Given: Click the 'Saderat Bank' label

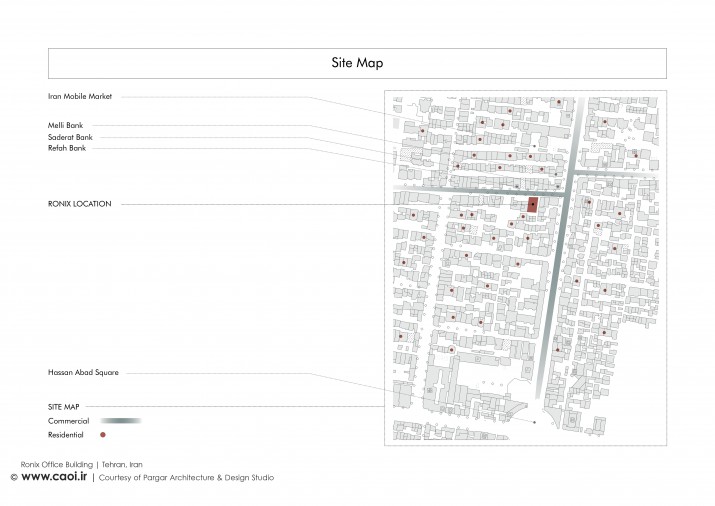Looking at the screenshot, I should [70, 137].
